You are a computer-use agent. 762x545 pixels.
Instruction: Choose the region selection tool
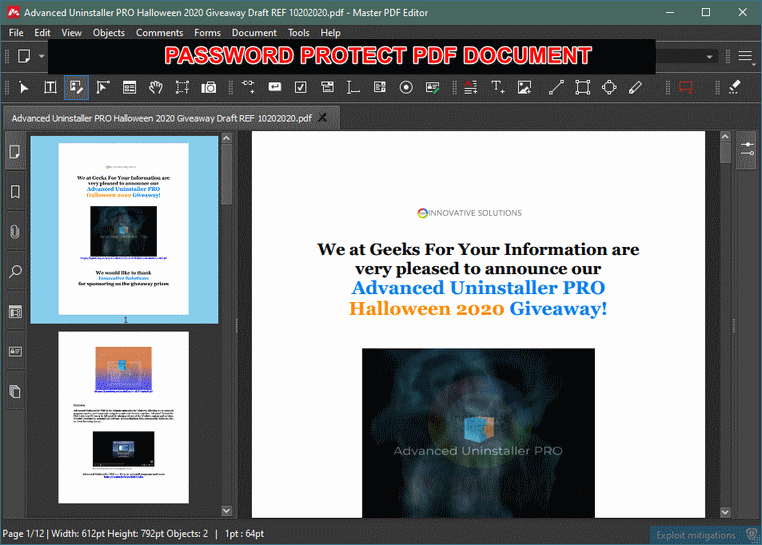tap(182, 88)
